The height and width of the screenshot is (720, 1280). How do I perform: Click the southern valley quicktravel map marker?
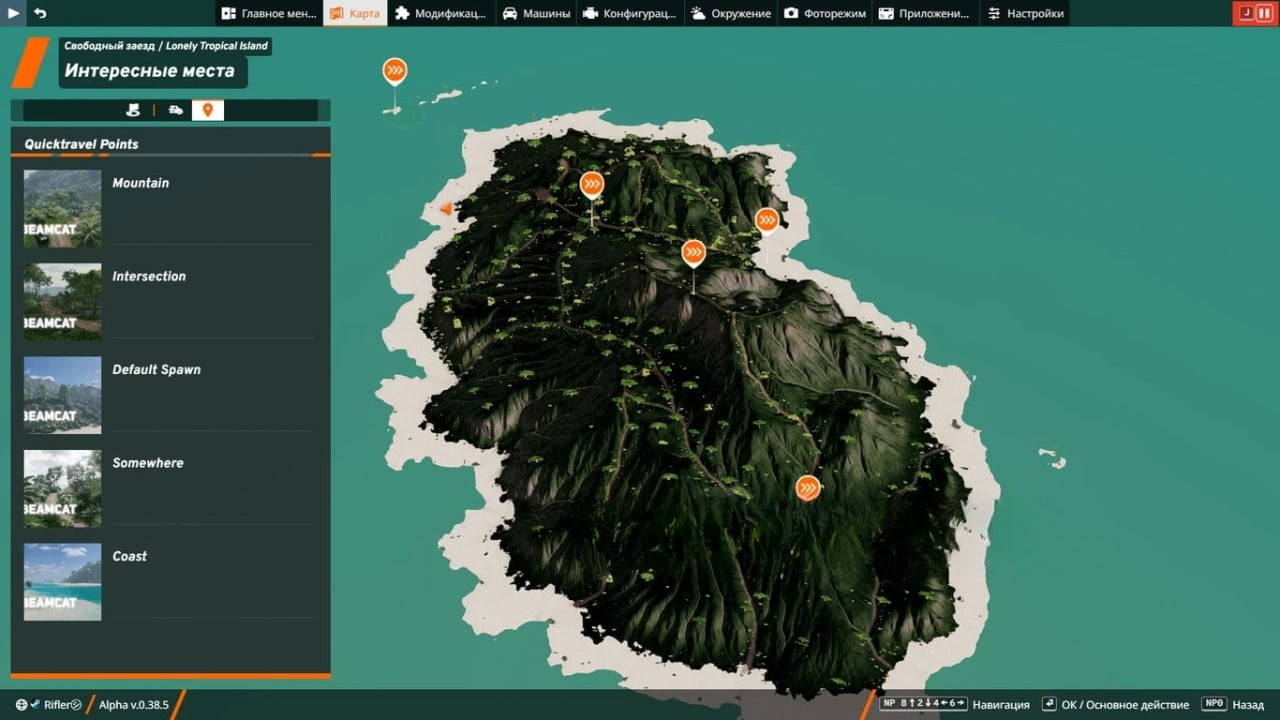pos(808,488)
